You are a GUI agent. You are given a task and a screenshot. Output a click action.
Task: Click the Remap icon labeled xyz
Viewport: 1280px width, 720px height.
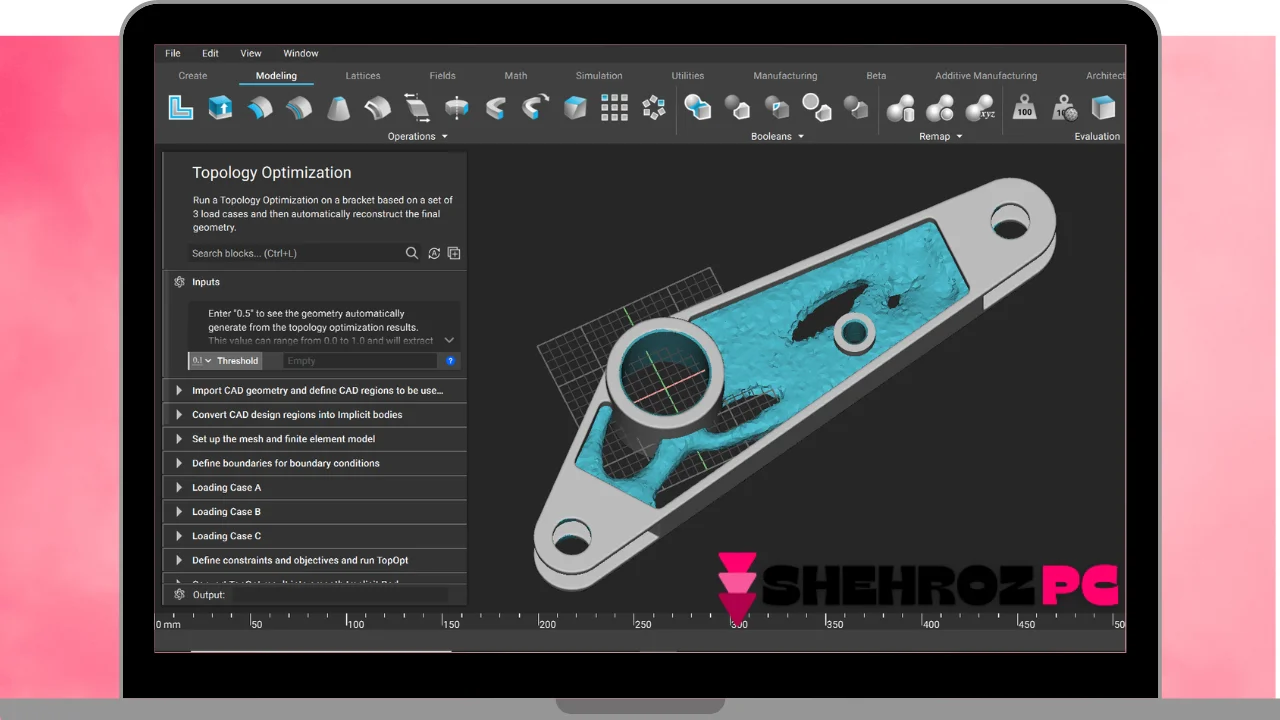point(980,107)
